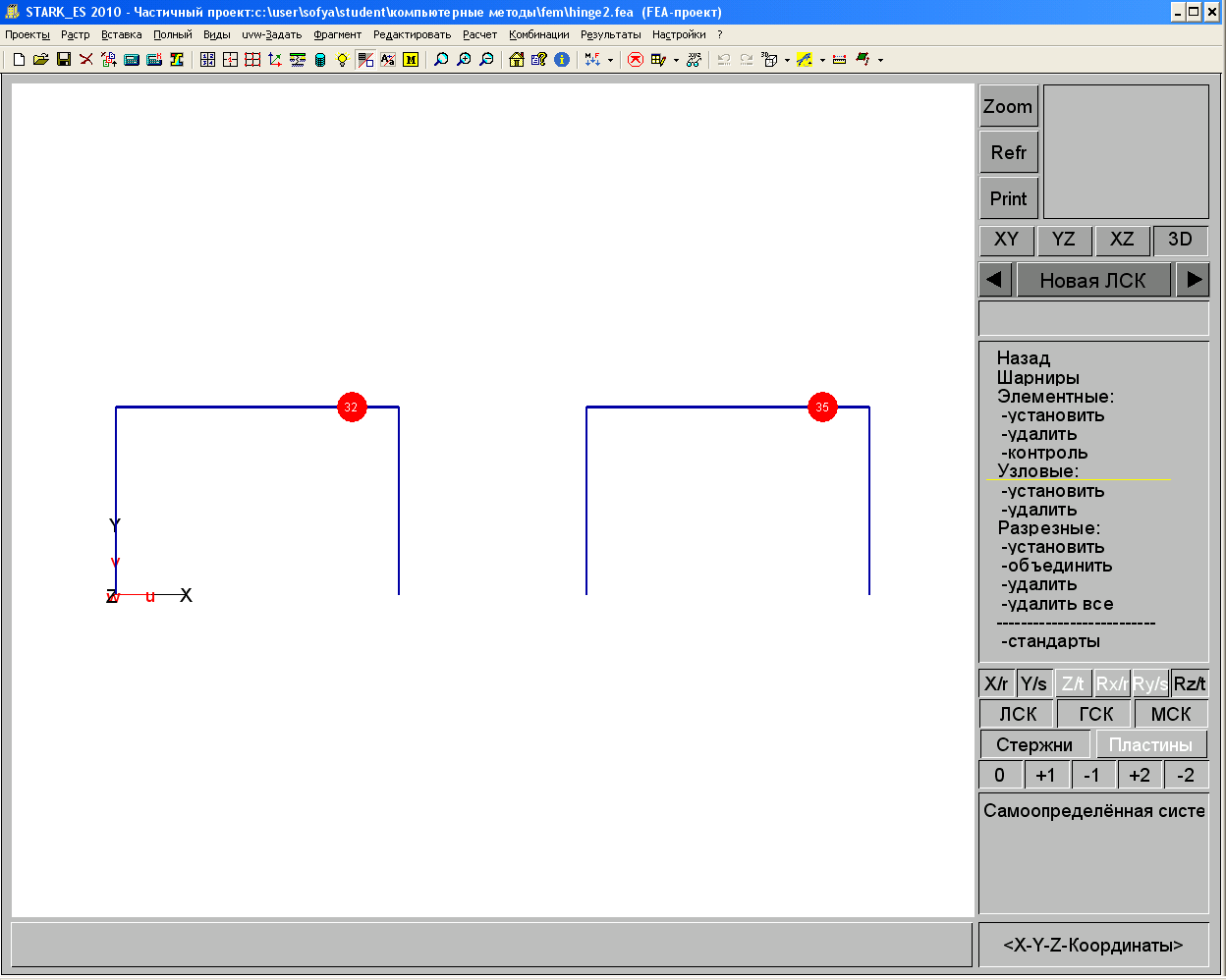Open dropdown arrow next to table edit icon

point(676,60)
